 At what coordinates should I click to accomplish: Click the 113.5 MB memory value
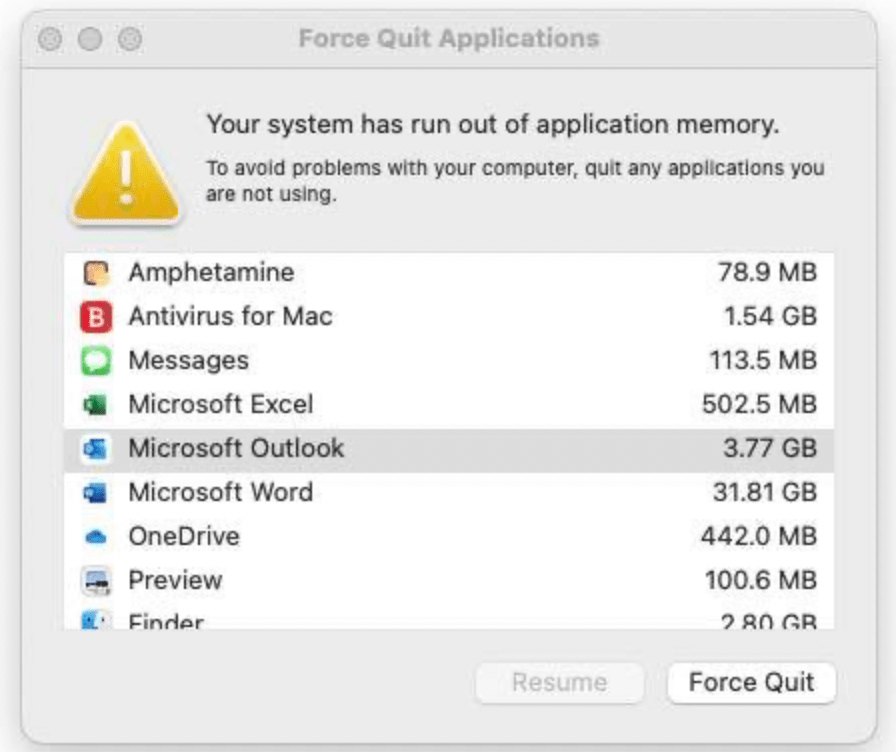pos(763,361)
